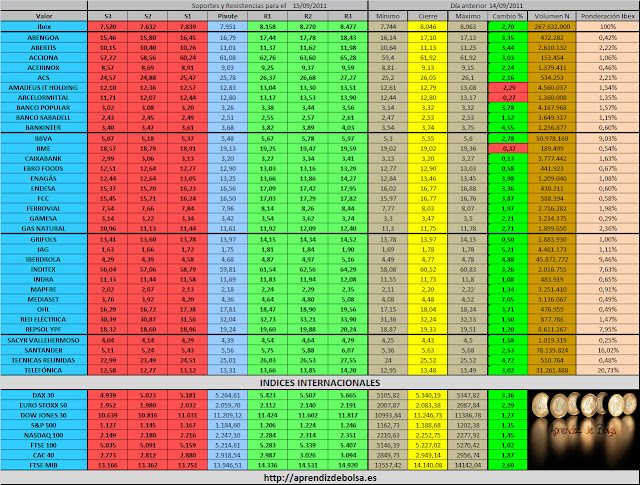Image resolution: width=640 pixels, height=485 pixels.
Task: Select the 'ENDESA' row name cell
Action: point(44,189)
